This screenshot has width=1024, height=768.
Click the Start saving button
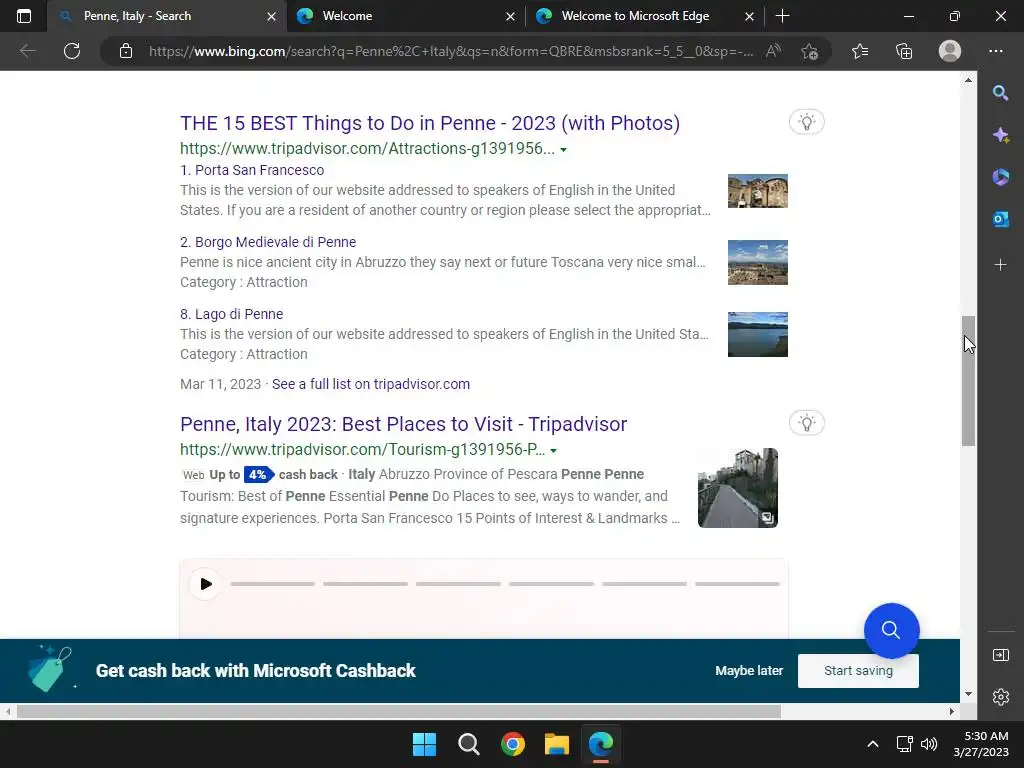click(858, 671)
